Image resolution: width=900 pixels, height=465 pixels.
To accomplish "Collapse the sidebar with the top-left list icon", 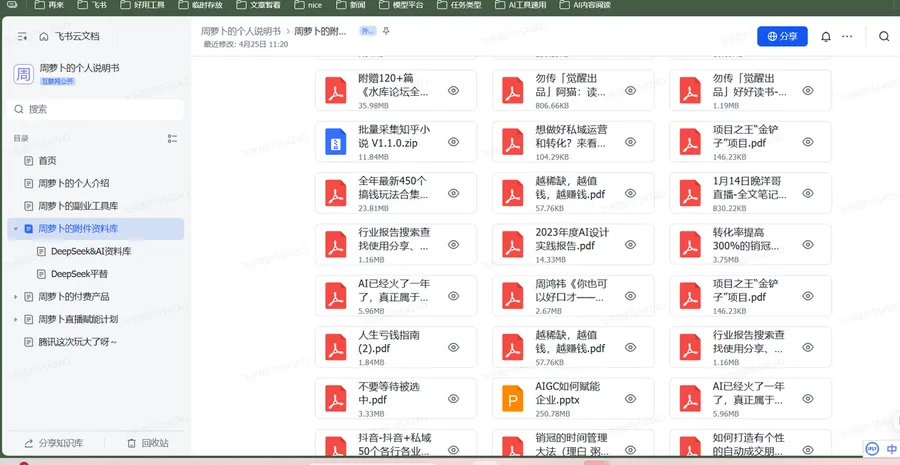I will (x=22, y=36).
